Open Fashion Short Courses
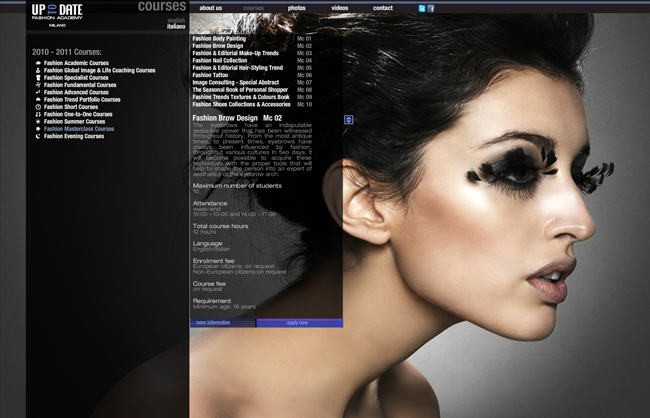This screenshot has height=418, width=650. [71, 107]
